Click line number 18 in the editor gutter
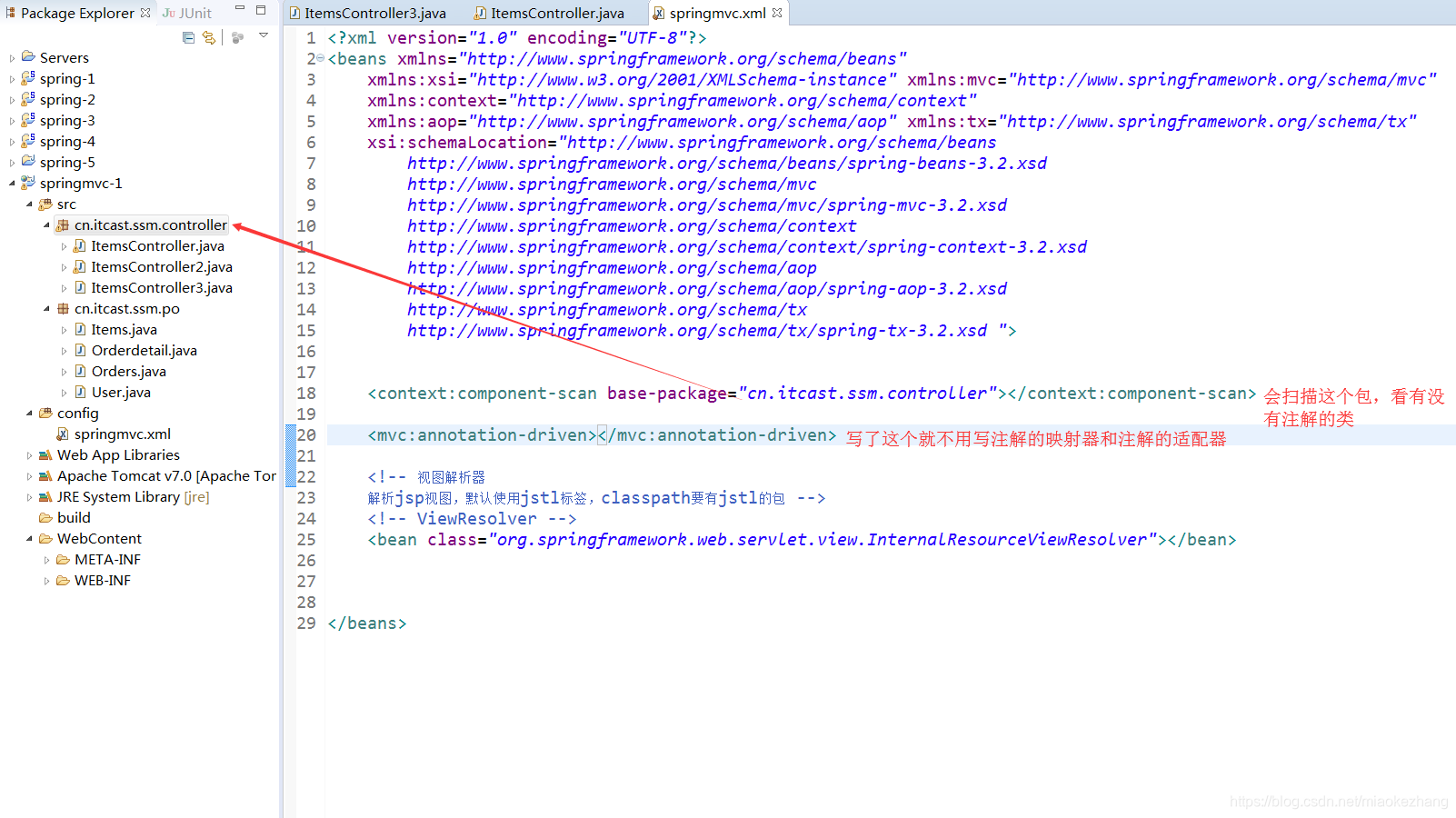Viewport: 1456px width, 818px height. [x=306, y=394]
